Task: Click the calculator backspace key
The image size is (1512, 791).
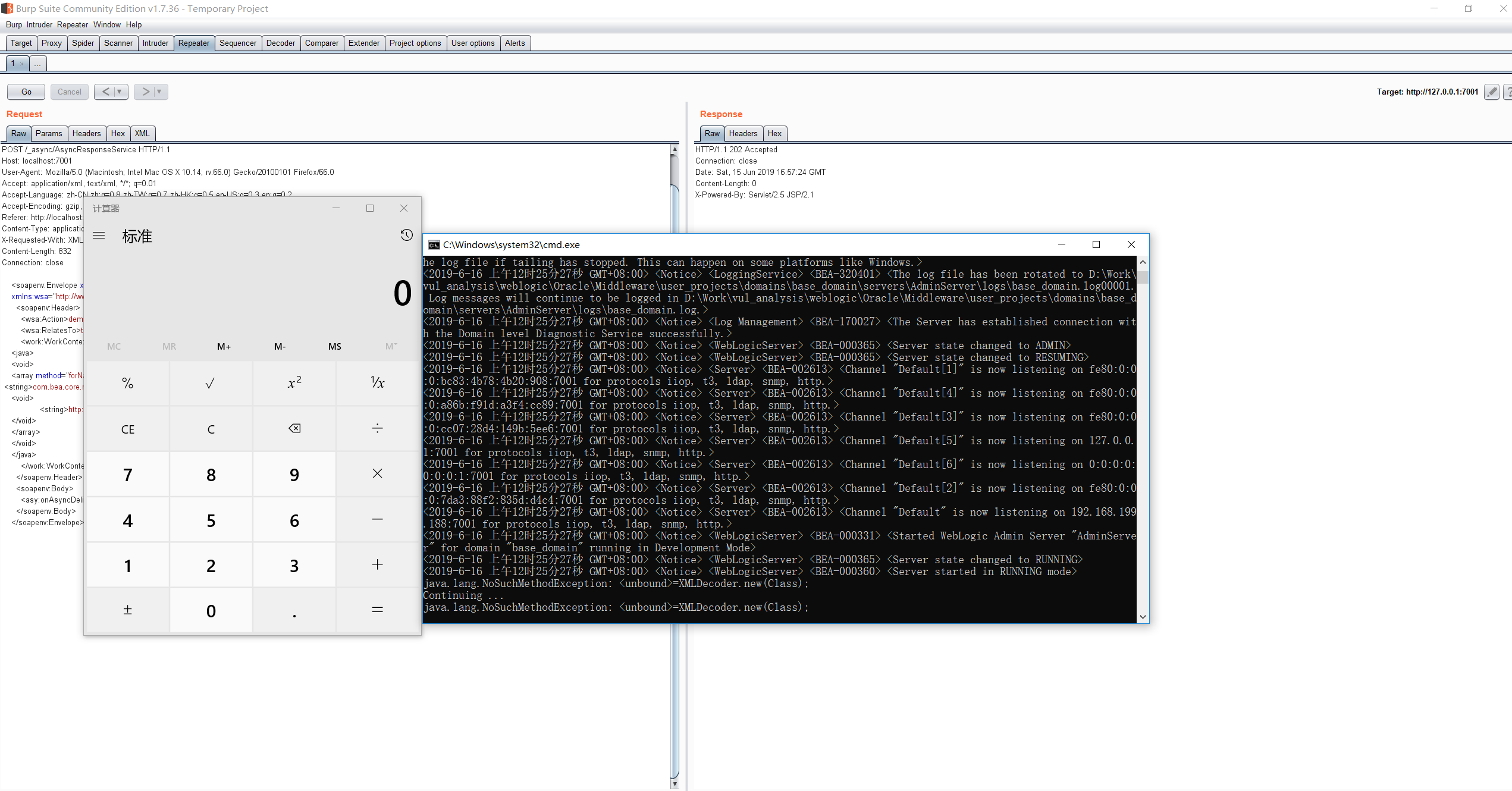Action: coord(294,429)
